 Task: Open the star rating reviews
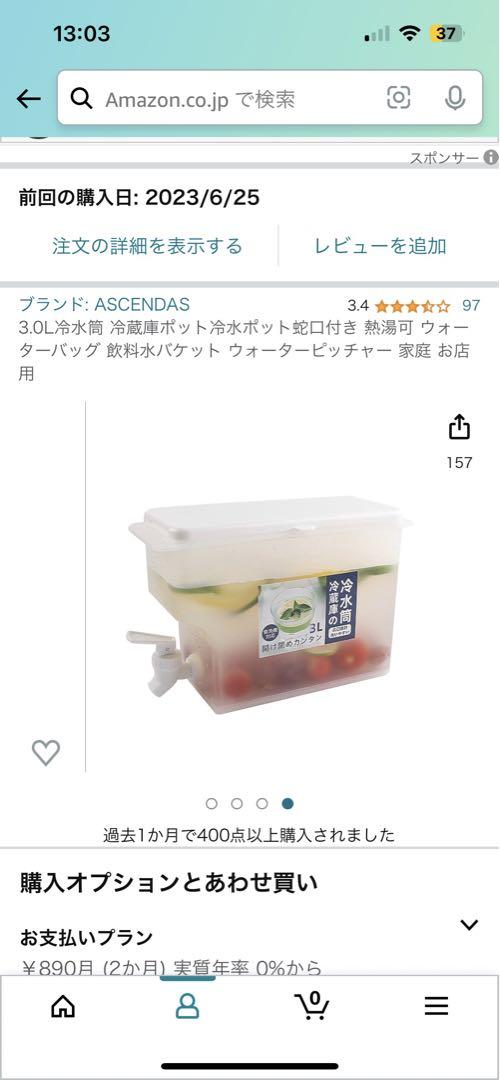tap(413, 305)
